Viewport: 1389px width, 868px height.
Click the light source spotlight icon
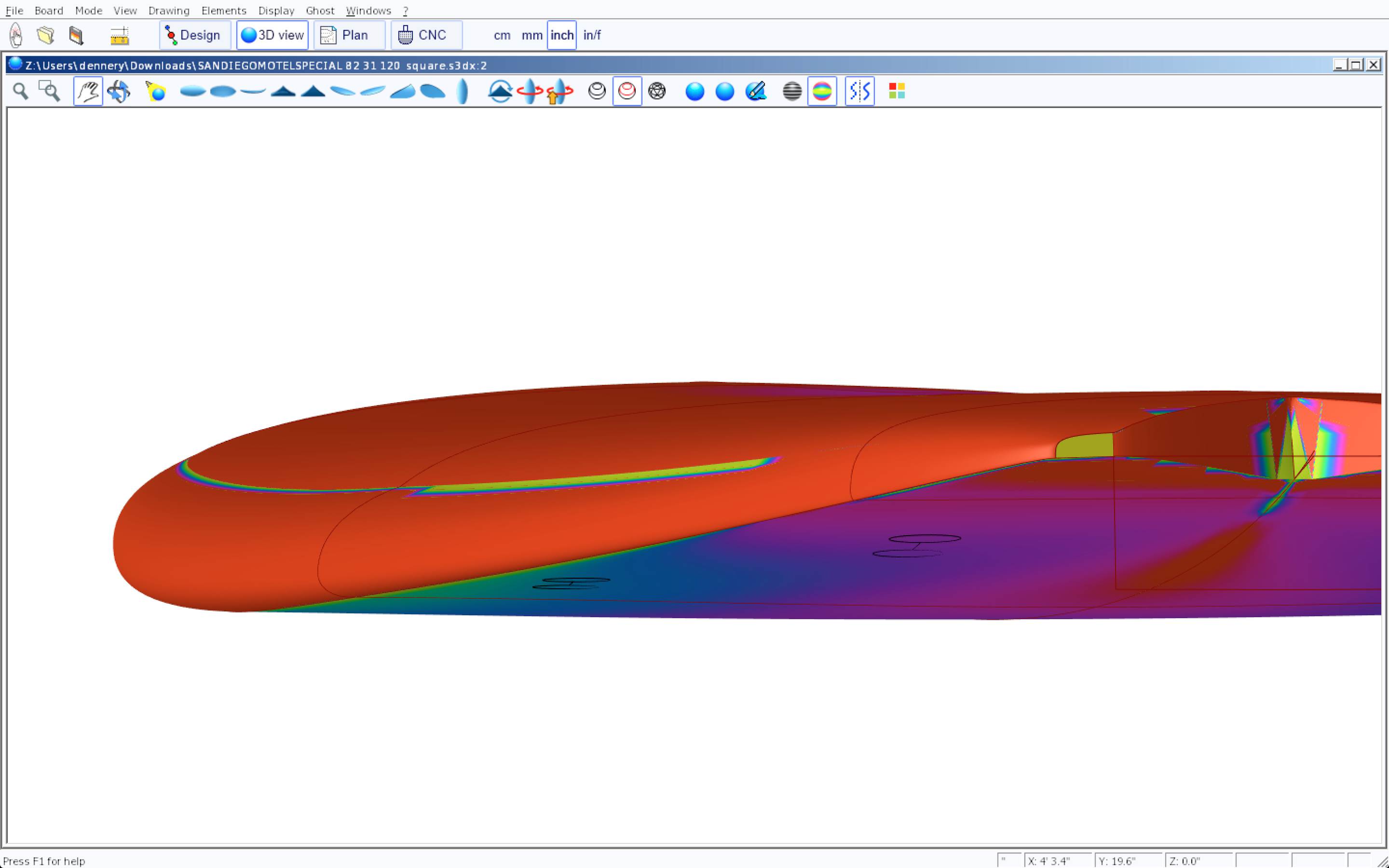click(x=156, y=91)
